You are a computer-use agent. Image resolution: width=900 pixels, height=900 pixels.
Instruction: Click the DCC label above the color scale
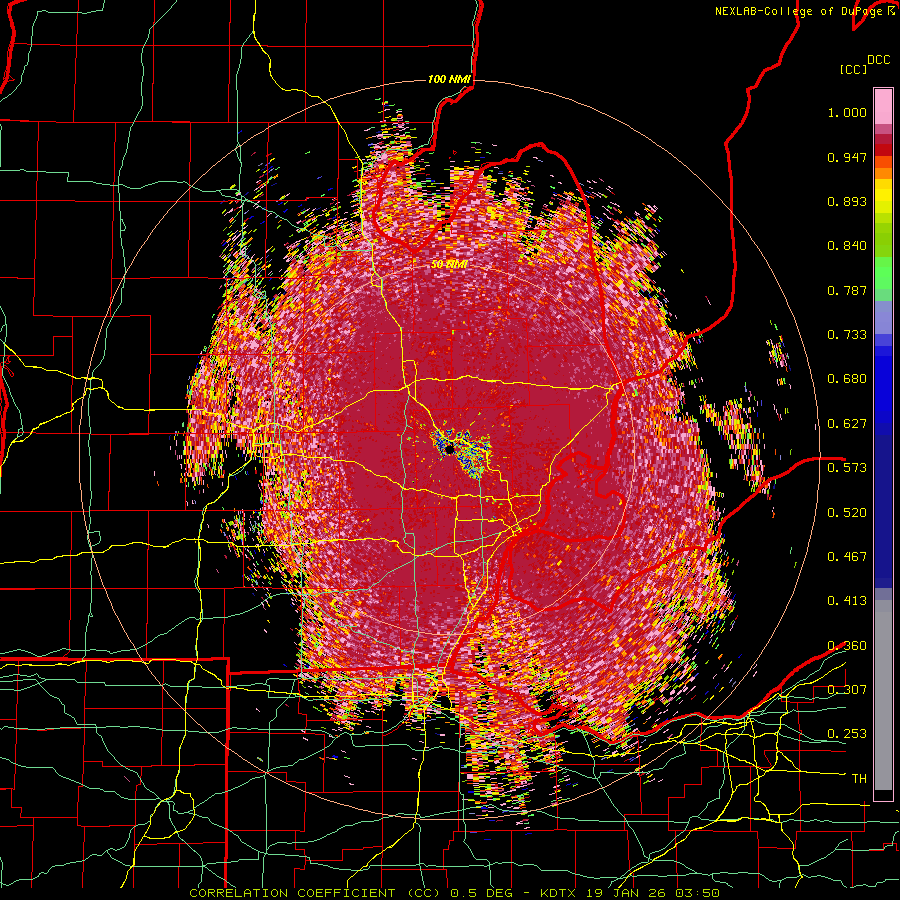(x=878, y=60)
